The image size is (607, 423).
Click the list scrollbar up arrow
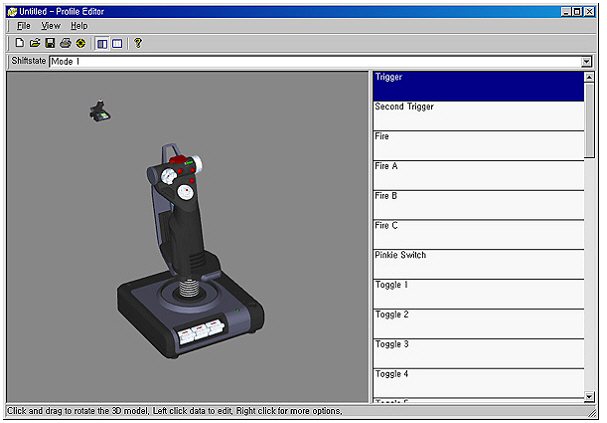[590, 78]
